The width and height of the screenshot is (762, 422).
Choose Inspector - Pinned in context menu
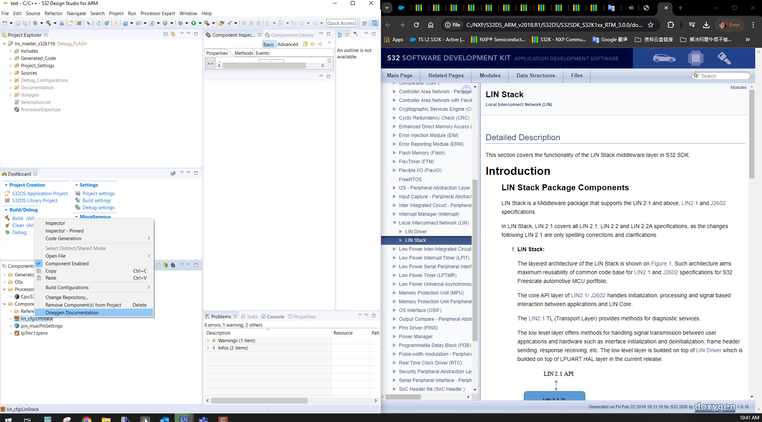click(x=94, y=231)
